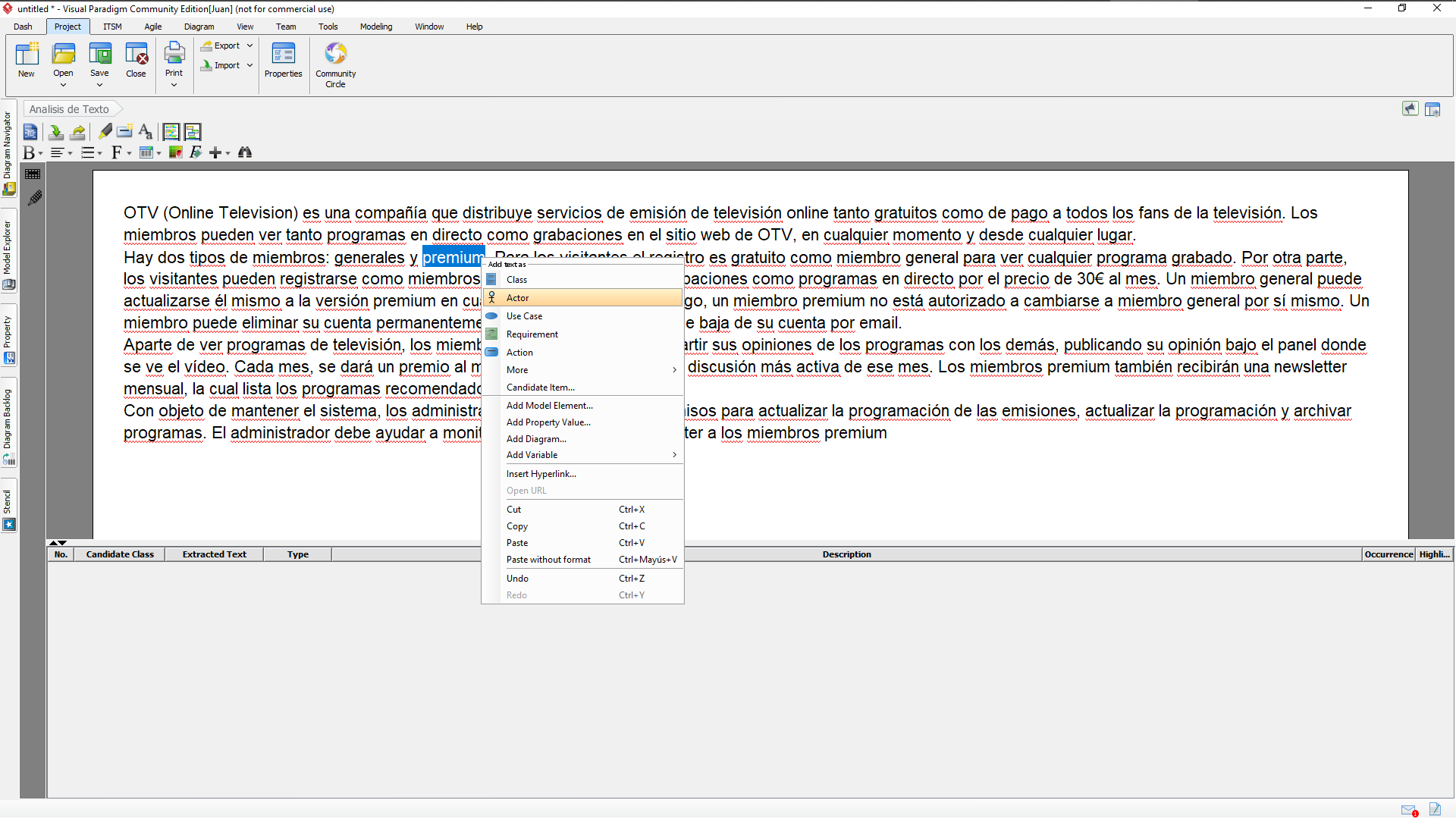Viewport: 1456px width, 819px height.
Task: Open the Modeling menu tab
Action: click(x=376, y=27)
